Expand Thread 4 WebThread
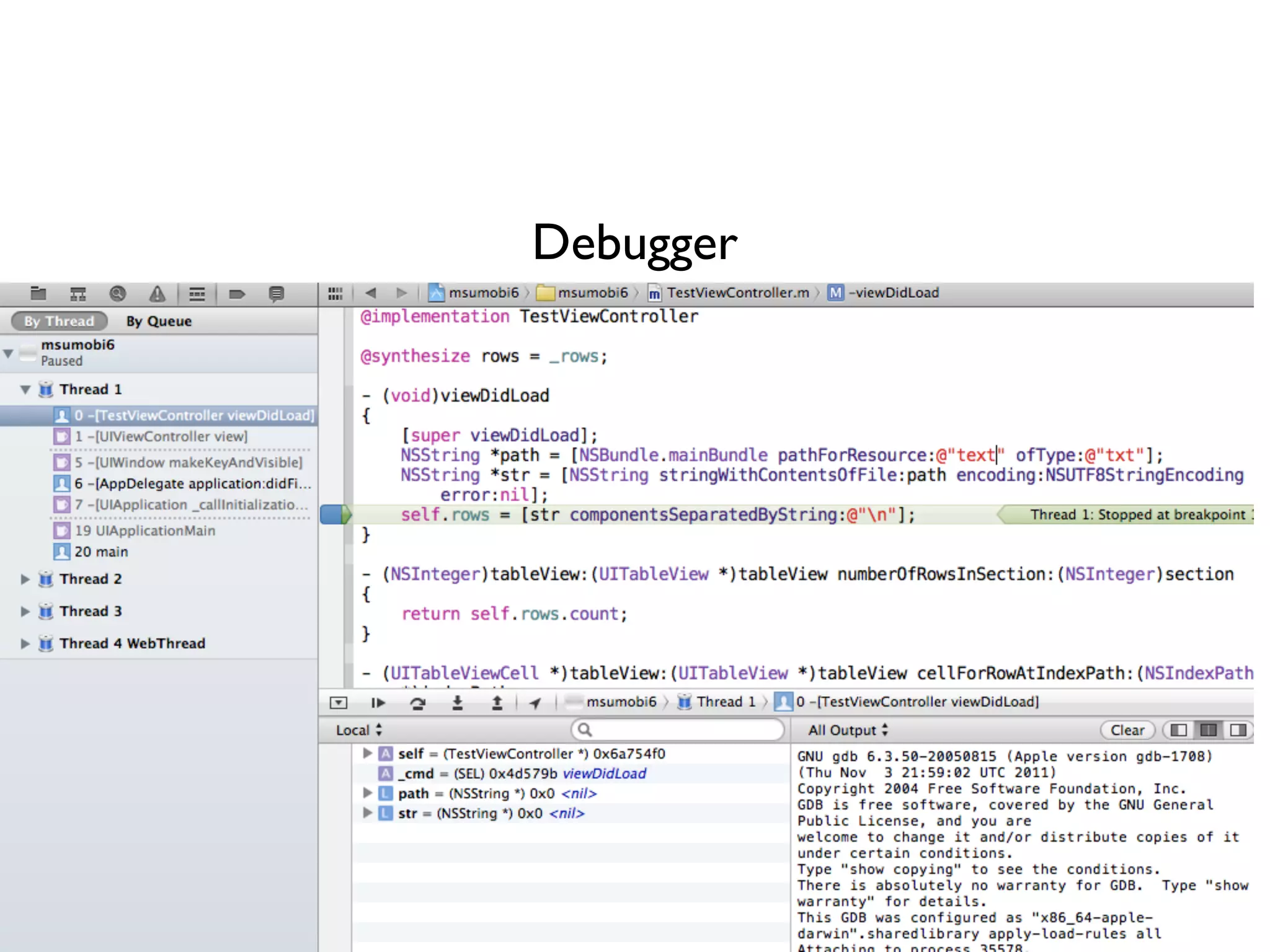The height and width of the screenshot is (952, 1270). click(25, 643)
